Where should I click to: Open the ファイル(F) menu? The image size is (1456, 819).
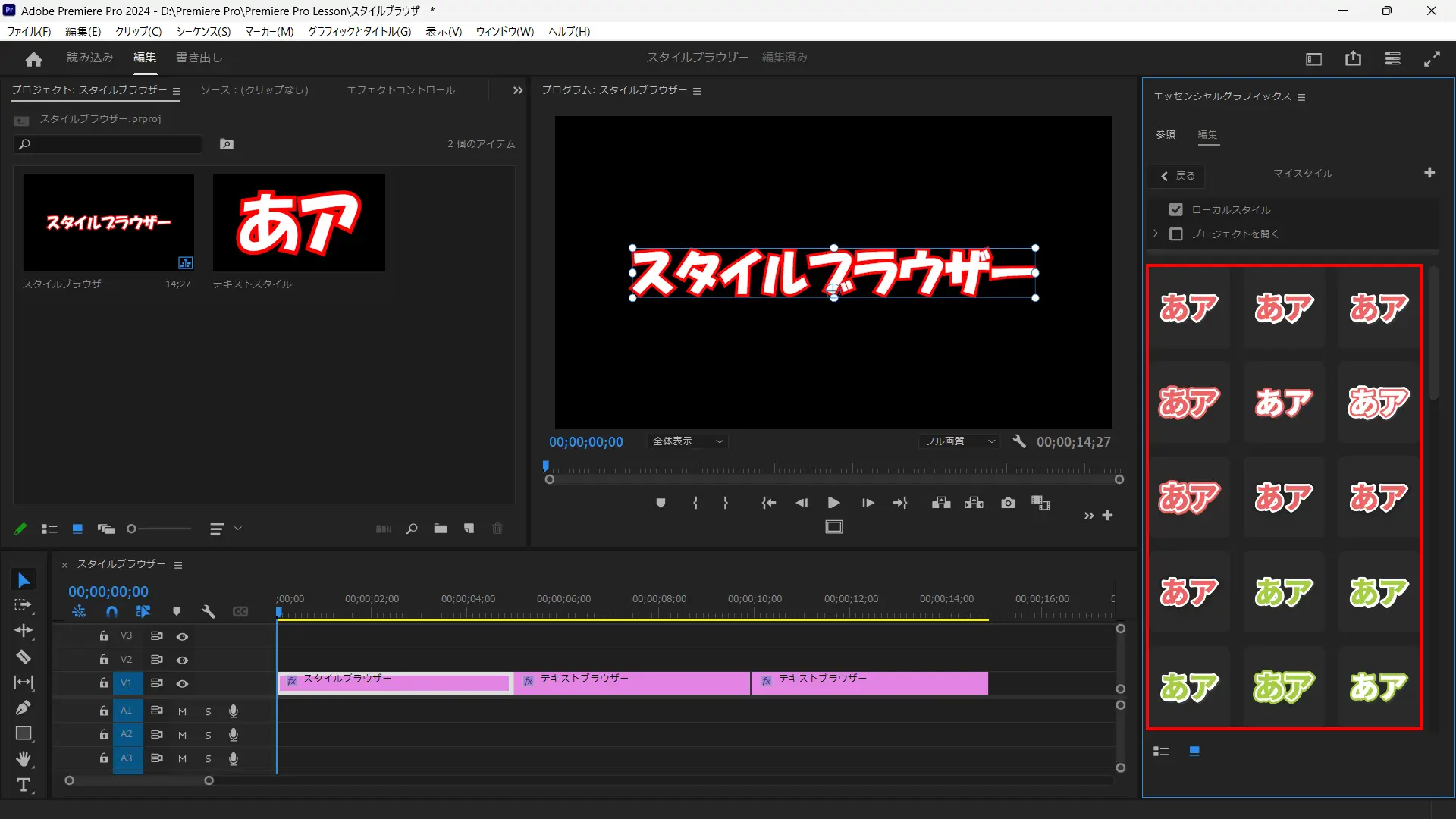[29, 31]
